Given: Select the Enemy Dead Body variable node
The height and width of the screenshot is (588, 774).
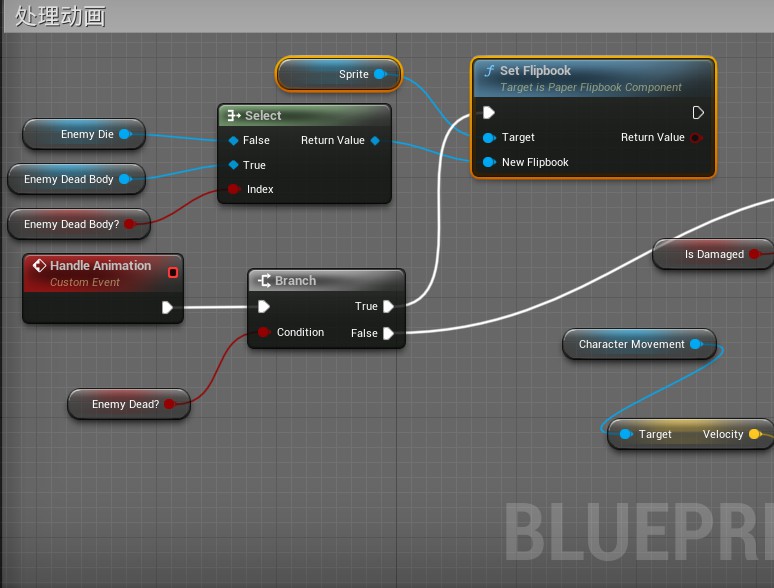Looking at the screenshot, I should click(x=66, y=179).
